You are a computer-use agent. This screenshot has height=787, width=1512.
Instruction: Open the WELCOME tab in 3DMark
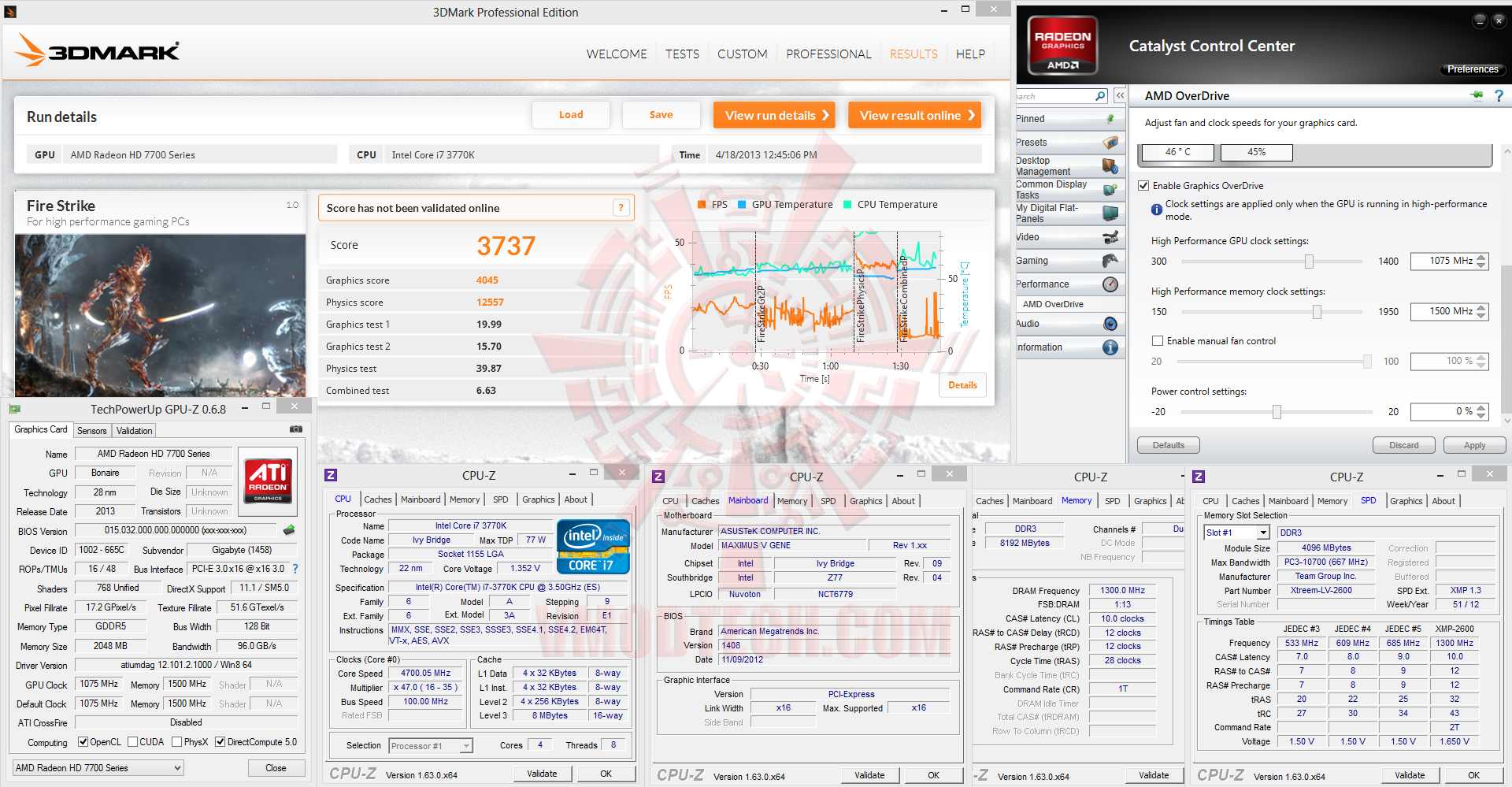click(617, 54)
